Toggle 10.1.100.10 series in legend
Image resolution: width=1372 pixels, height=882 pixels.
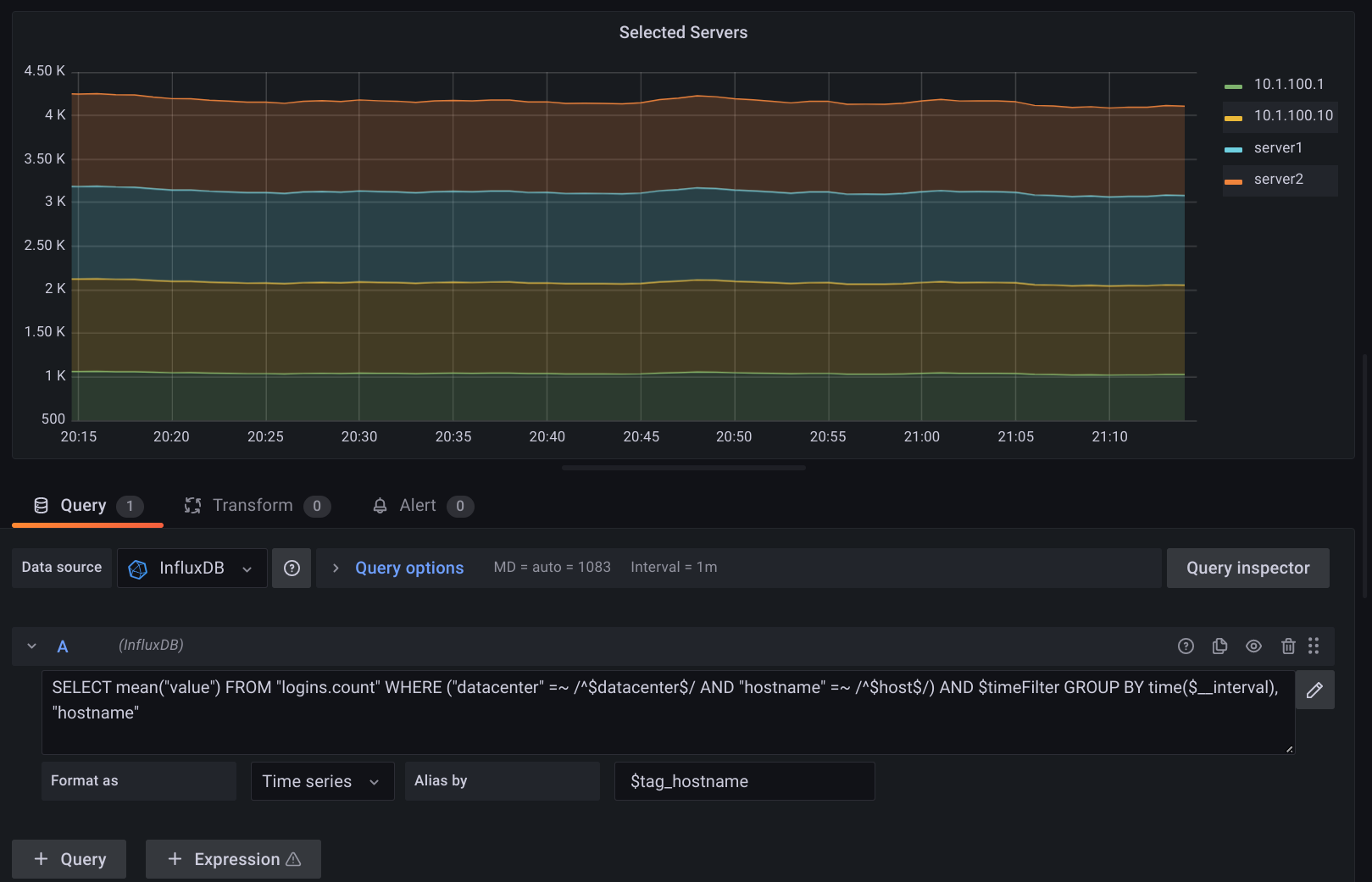pos(1292,116)
